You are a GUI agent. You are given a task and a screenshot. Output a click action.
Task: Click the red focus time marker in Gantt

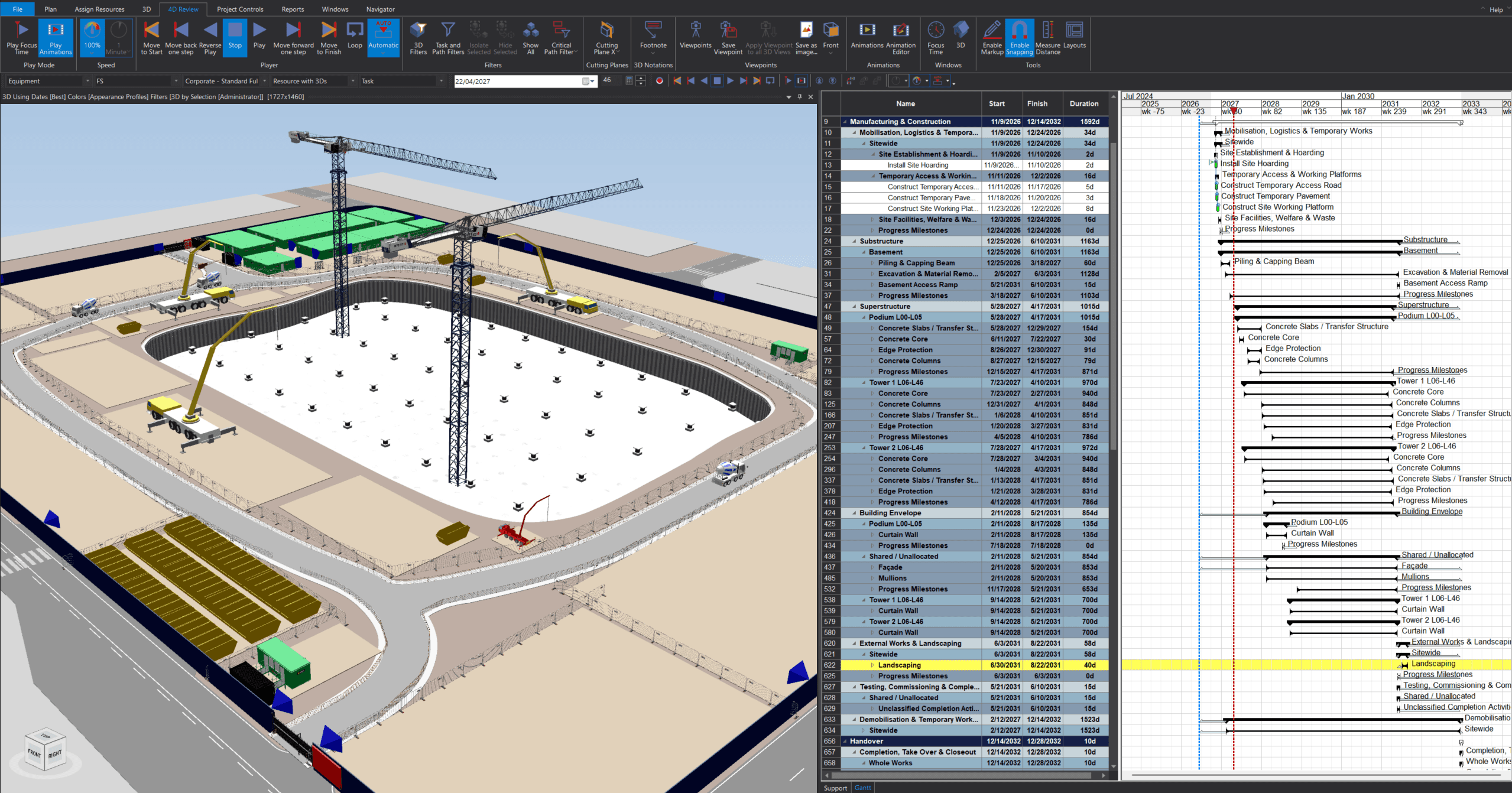[1234, 110]
